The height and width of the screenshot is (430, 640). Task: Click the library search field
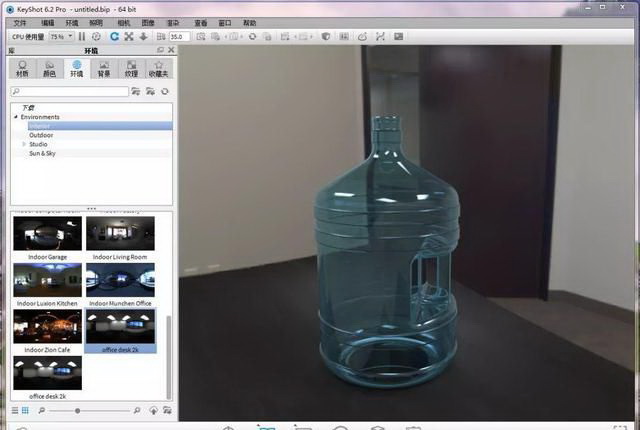tap(69, 91)
